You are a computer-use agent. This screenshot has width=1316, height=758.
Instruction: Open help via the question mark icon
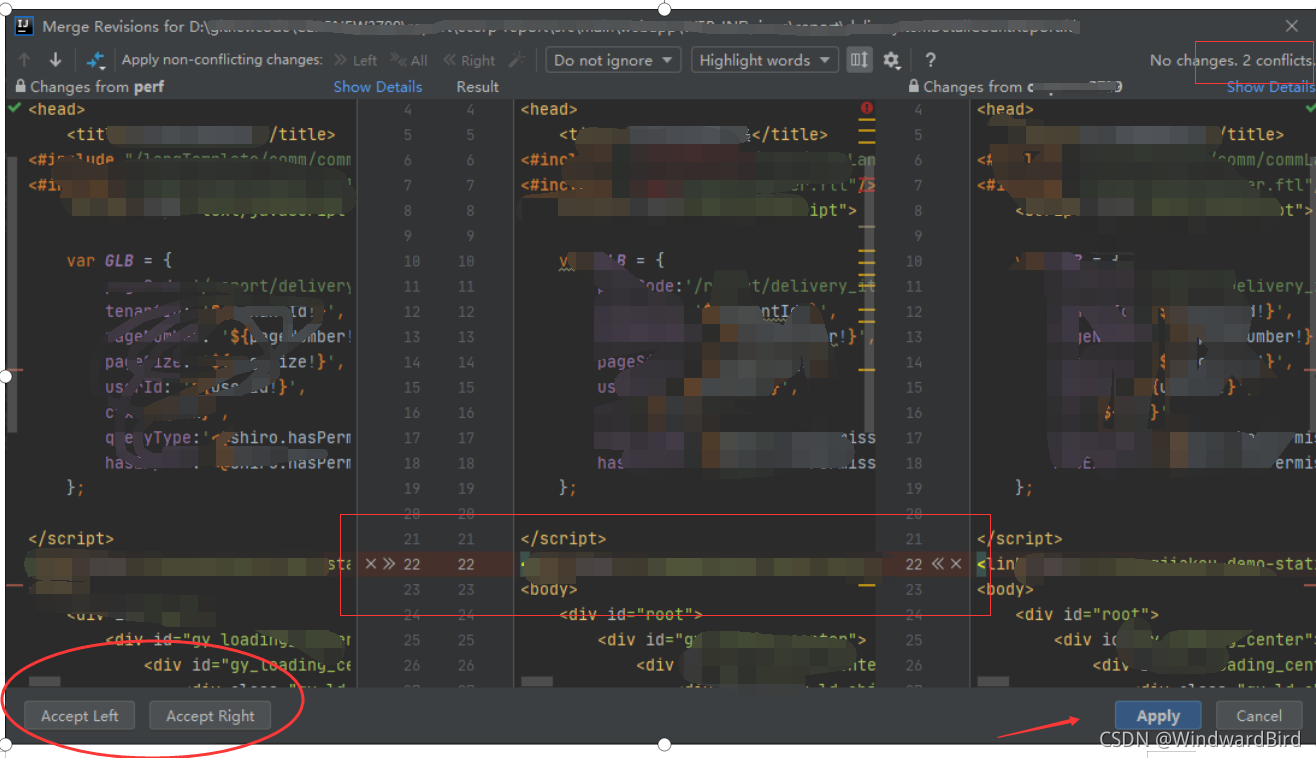(930, 60)
